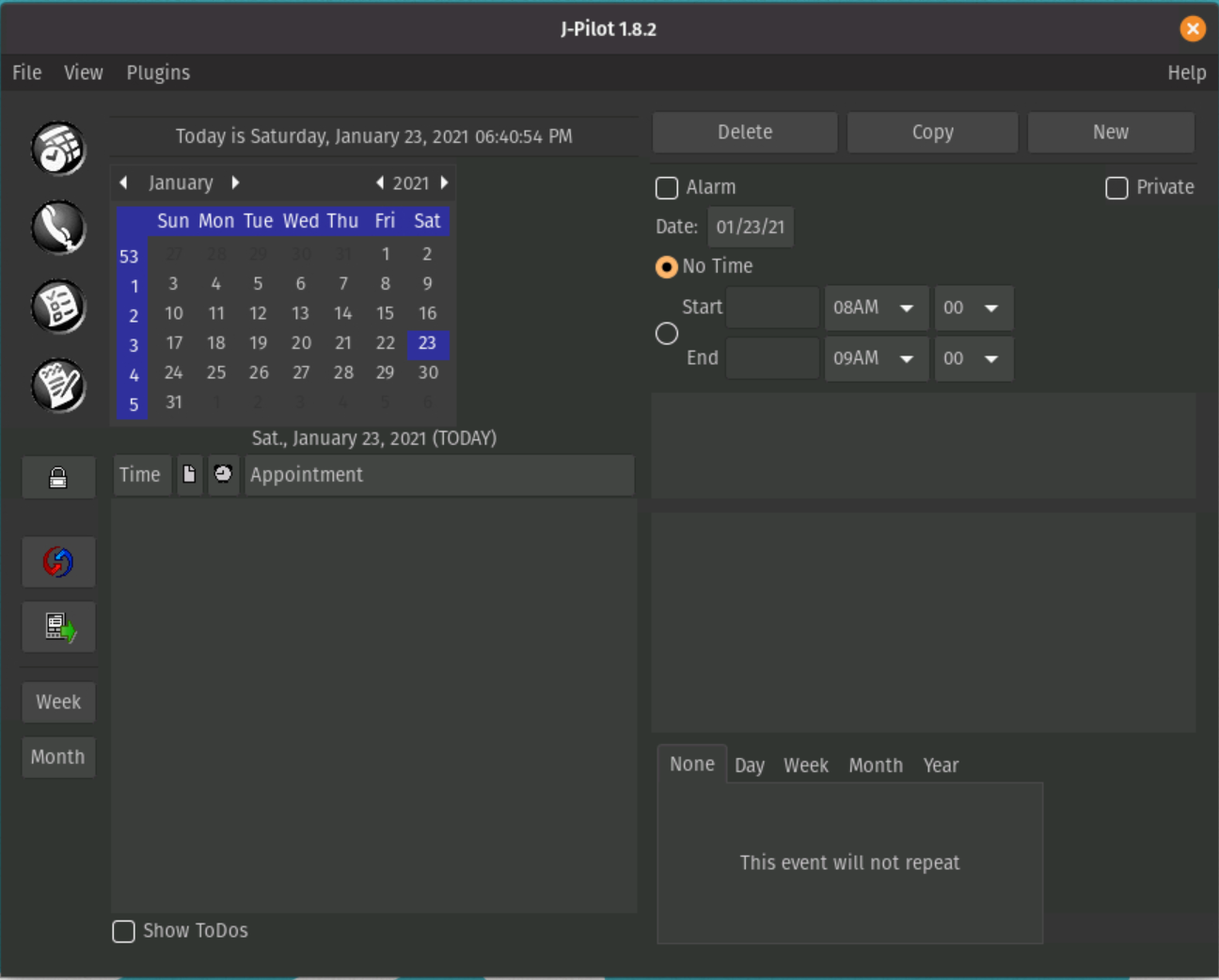Switch to the Week repeat tab
Screen dimensions: 1219x980
pos(805,765)
